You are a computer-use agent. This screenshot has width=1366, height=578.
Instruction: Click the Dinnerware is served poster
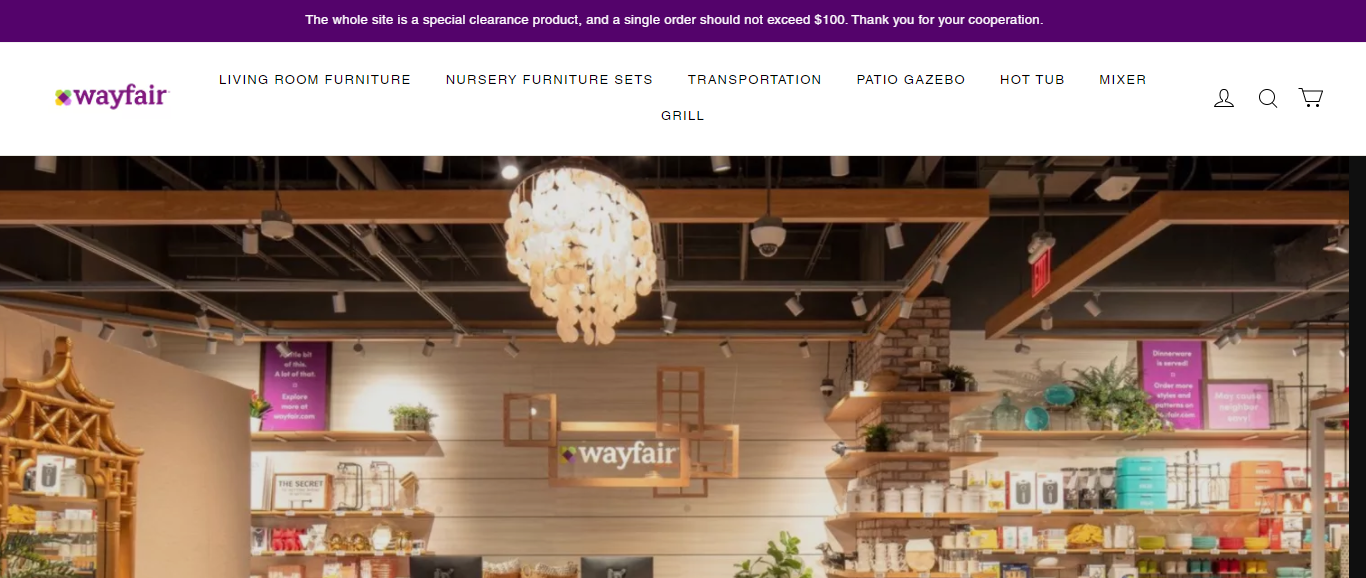coord(1170,384)
